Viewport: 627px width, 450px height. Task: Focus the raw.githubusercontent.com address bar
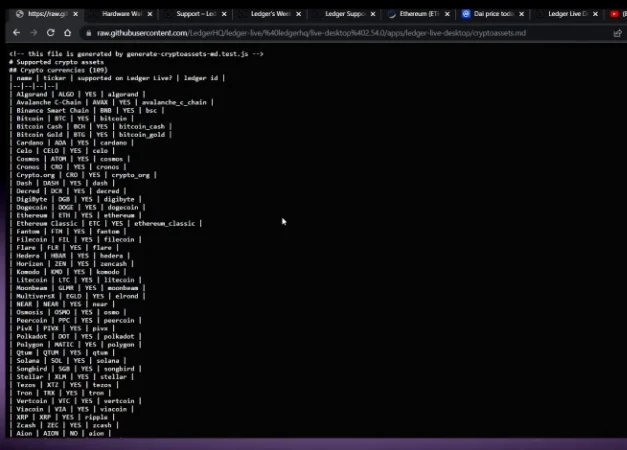[x=311, y=33]
